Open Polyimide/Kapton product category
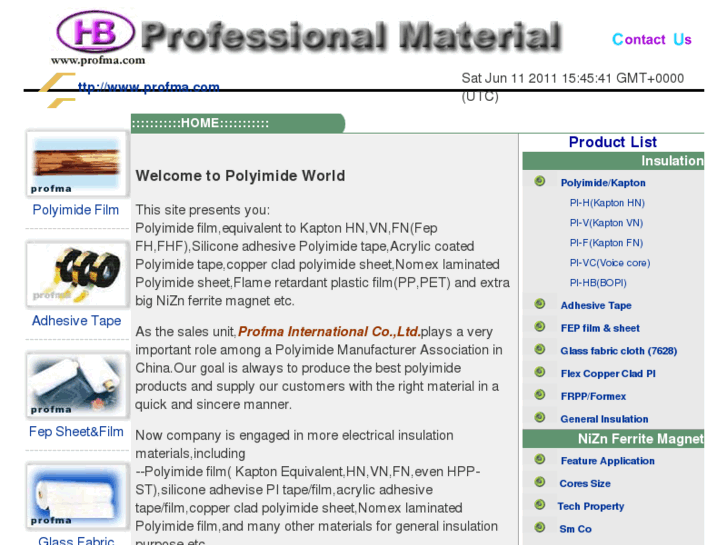 [x=603, y=183]
